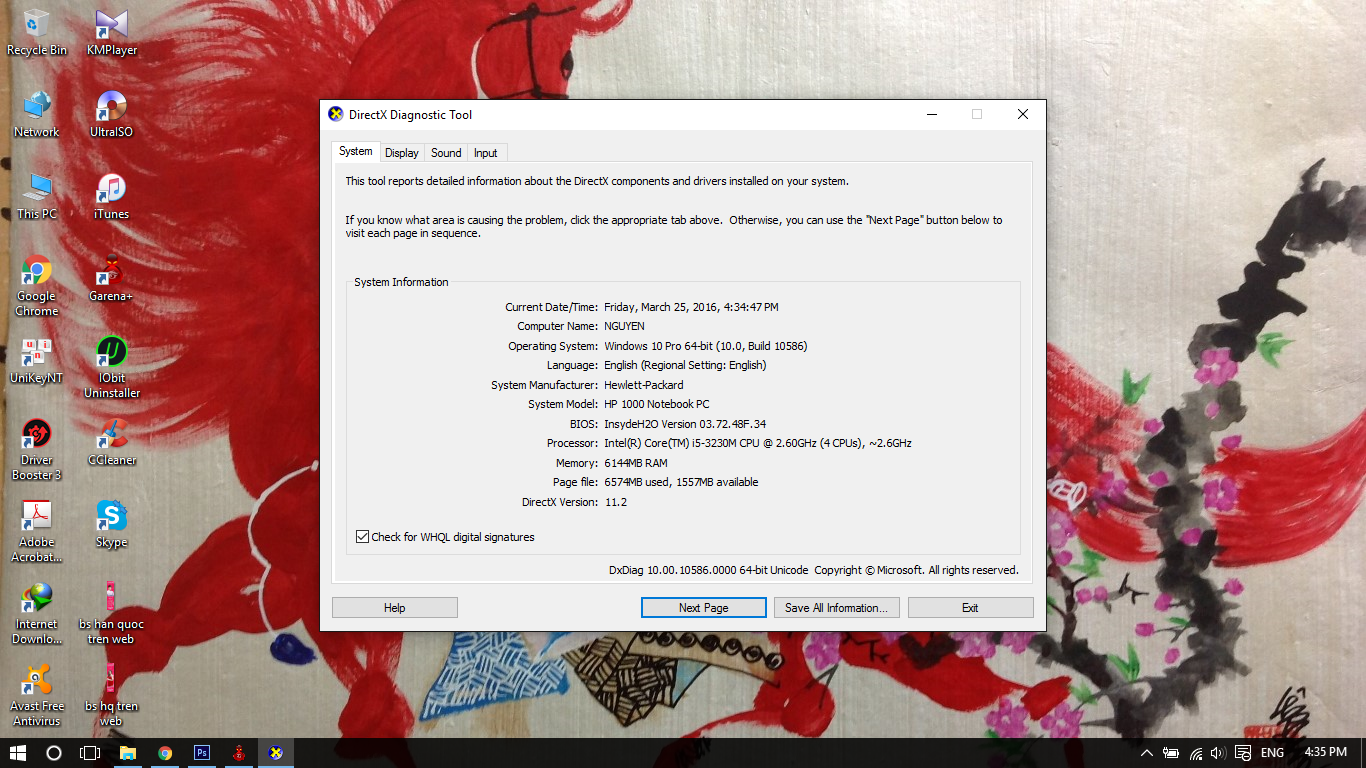
Task: Select the UltraISO desktop shortcut
Action: [111, 114]
